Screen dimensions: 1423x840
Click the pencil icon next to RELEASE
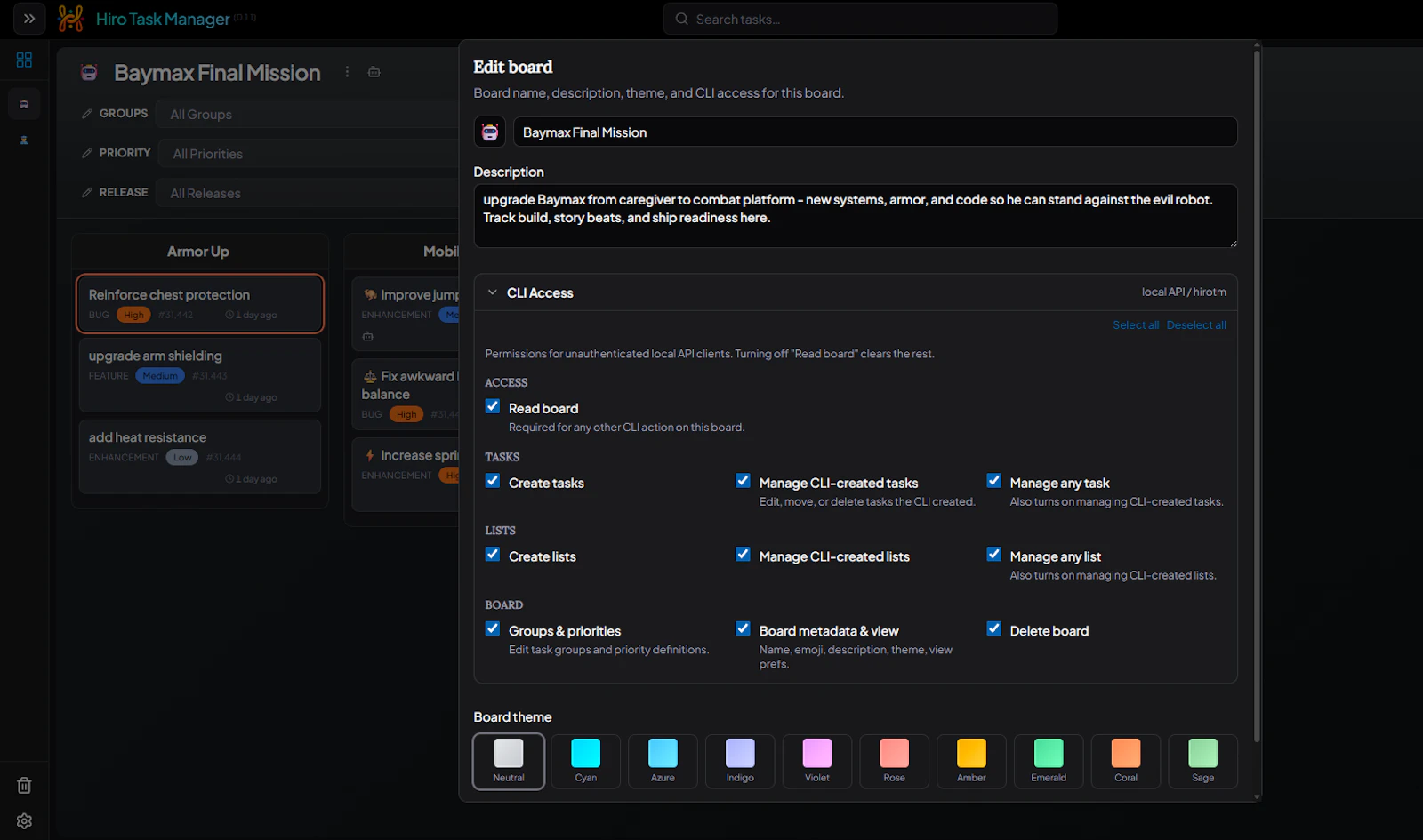point(87,192)
